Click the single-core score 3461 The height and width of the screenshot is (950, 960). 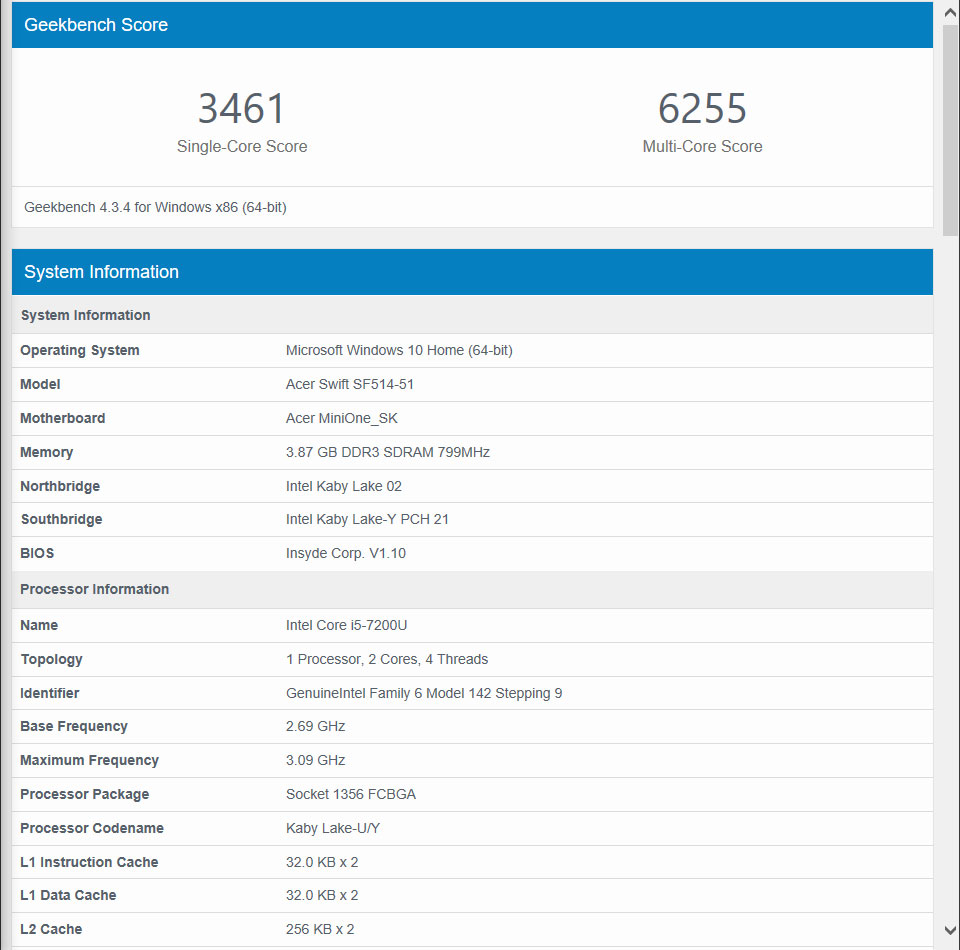(242, 108)
